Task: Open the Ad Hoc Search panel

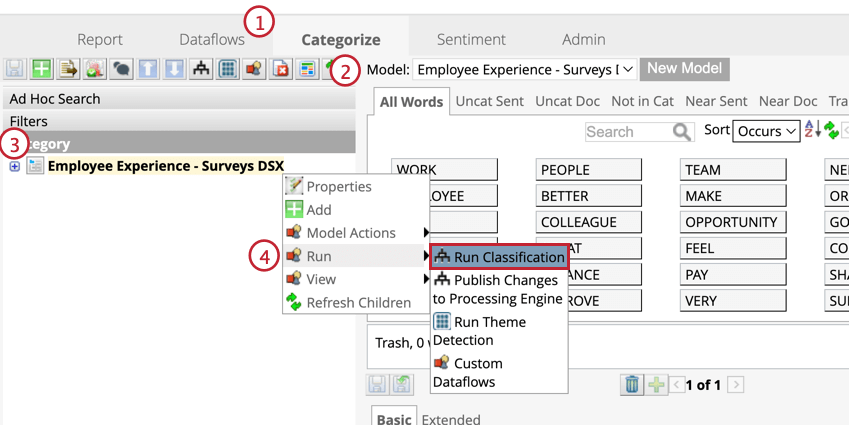Action: [55, 99]
